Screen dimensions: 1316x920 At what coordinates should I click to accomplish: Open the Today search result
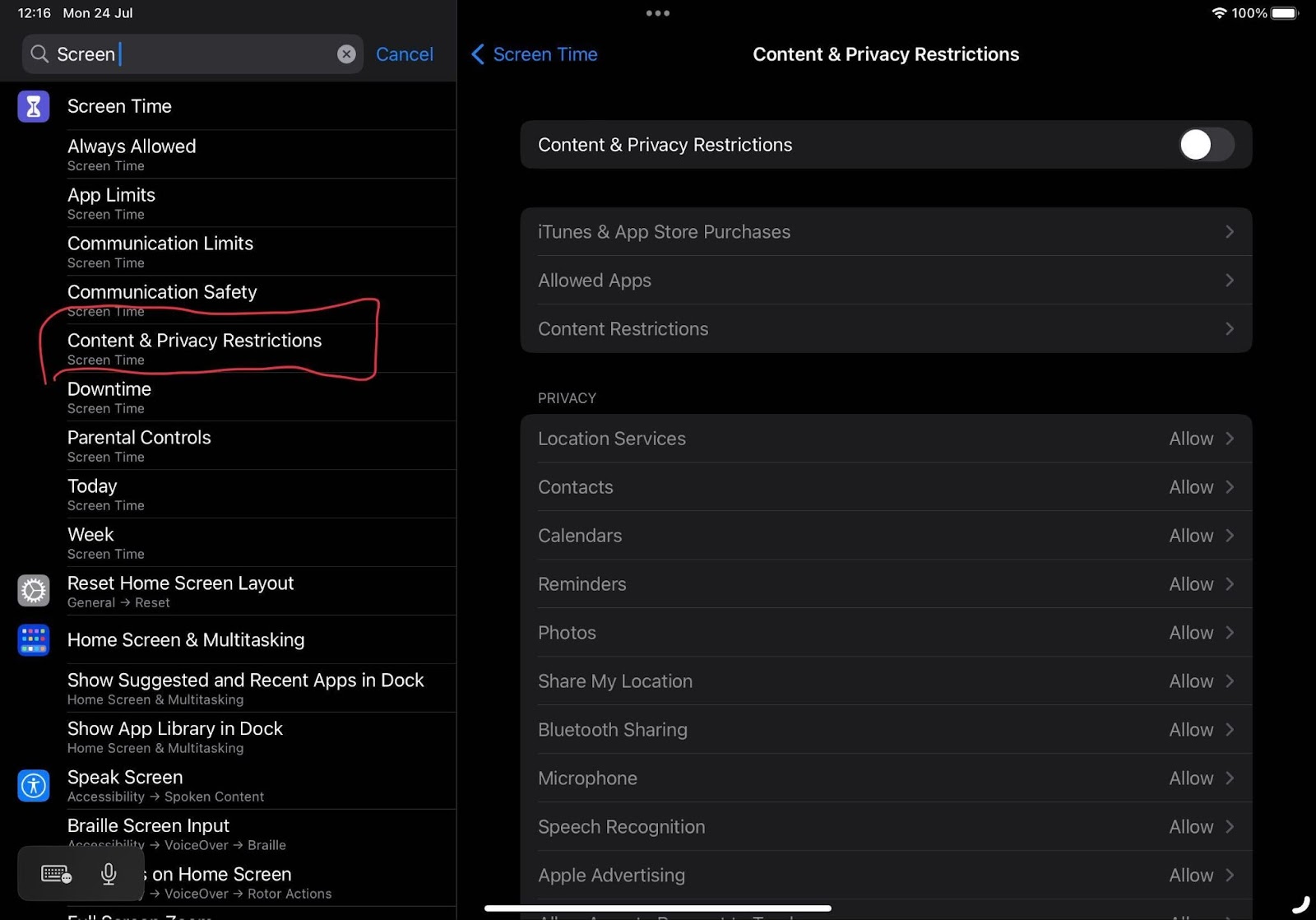point(228,495)
